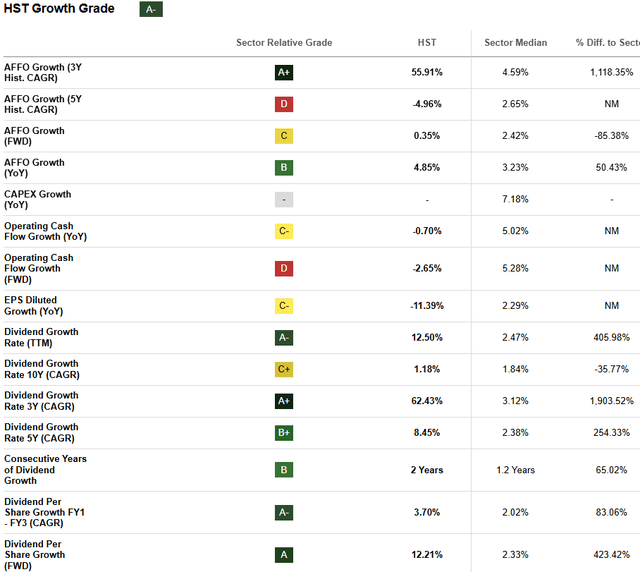
Task: Select the 12.21% HST value
Action: pyautogui.click(x=427, y=555)
